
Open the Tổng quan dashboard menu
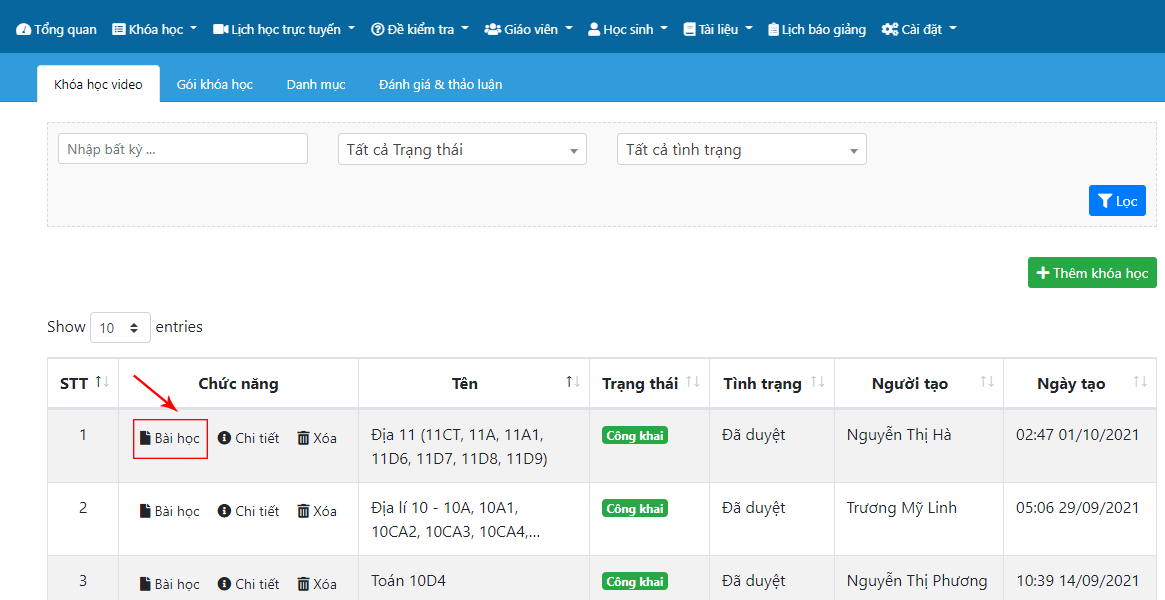pos(56,30)
